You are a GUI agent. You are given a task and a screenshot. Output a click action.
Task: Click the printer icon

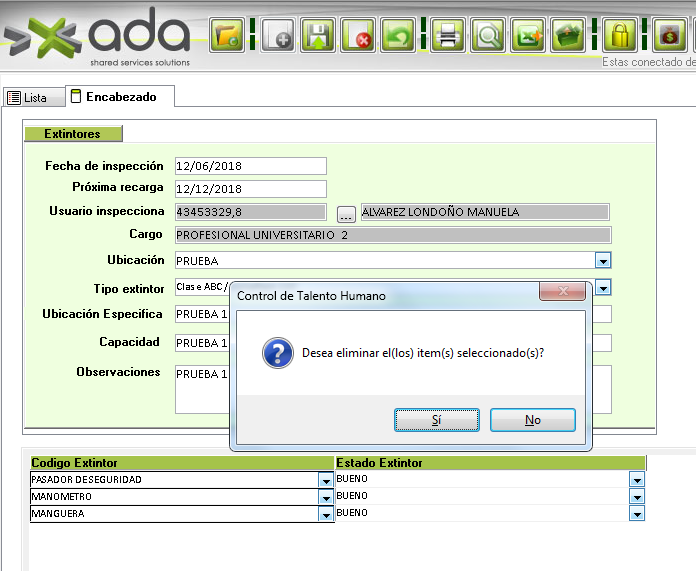click(x=448, y=36)
